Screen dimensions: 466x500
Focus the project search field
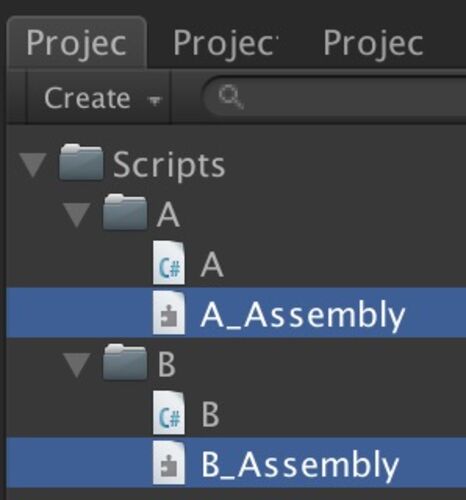pyautogui.click(x=334, y=97)
